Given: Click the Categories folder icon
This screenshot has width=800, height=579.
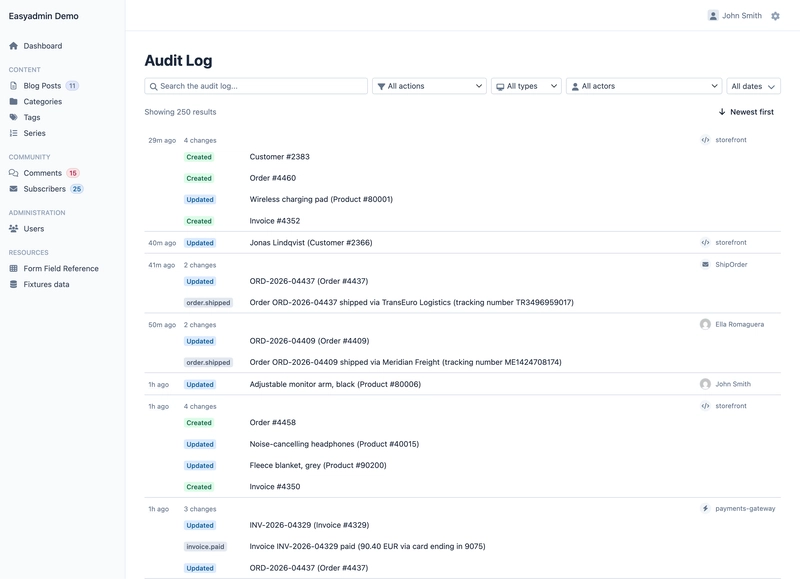Looking at the screenshot, I should coord(14,102).
